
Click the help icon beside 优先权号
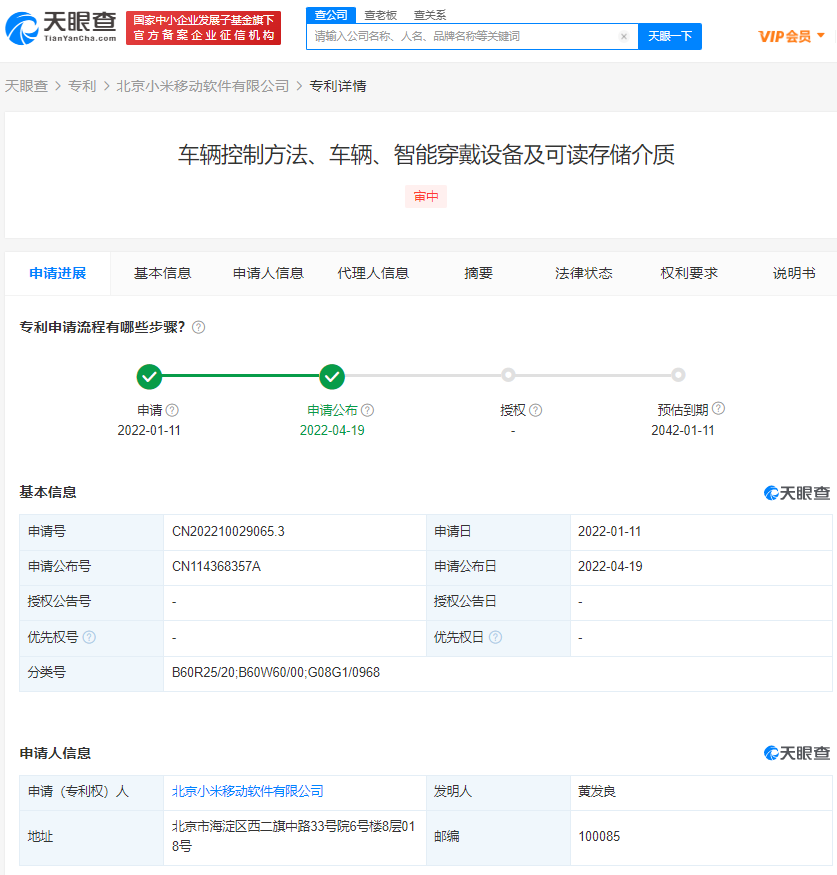tap(89, 637)
